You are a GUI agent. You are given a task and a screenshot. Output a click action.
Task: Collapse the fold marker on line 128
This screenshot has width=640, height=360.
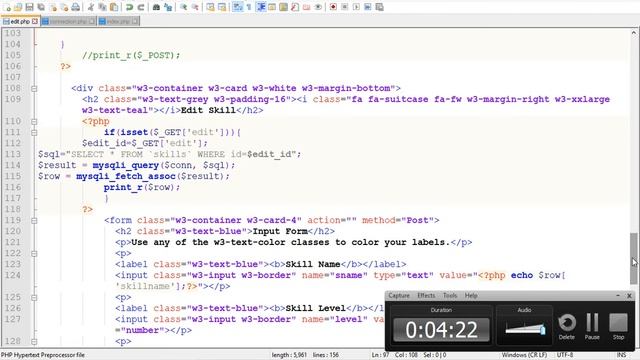[34, 342]
